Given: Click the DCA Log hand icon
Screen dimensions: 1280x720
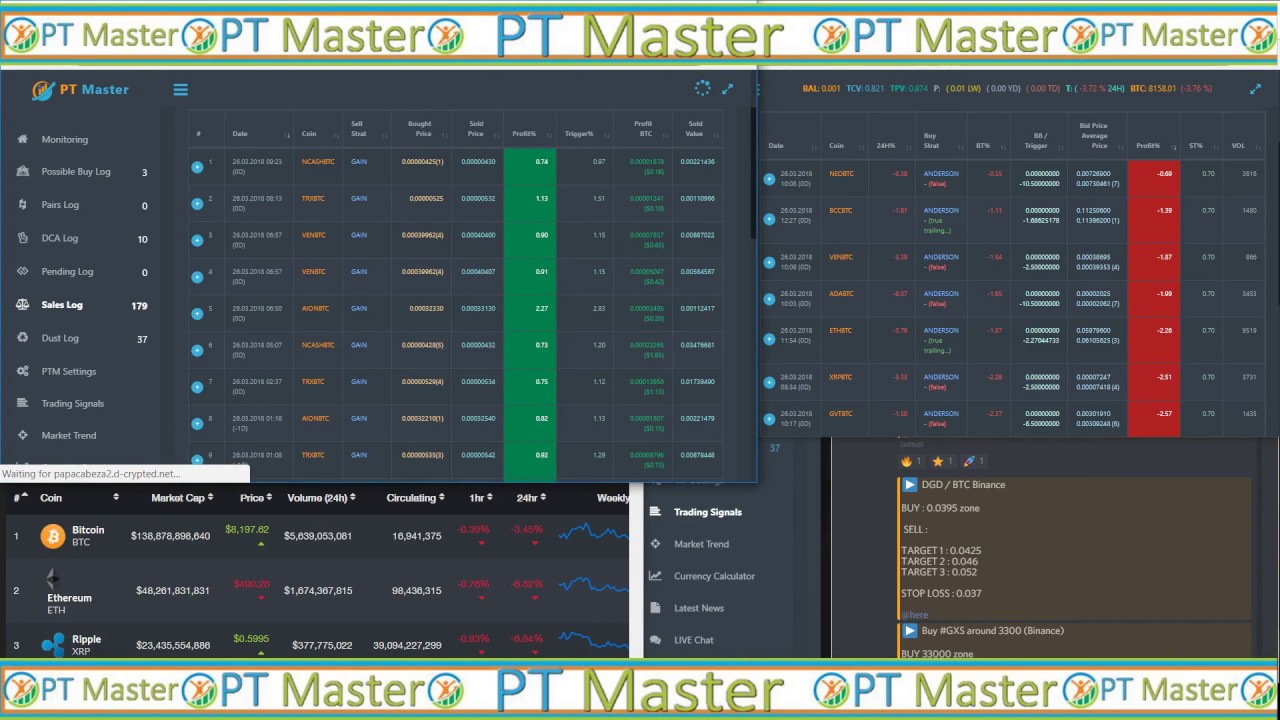Looking at the screenshot, I should point(23,238).
